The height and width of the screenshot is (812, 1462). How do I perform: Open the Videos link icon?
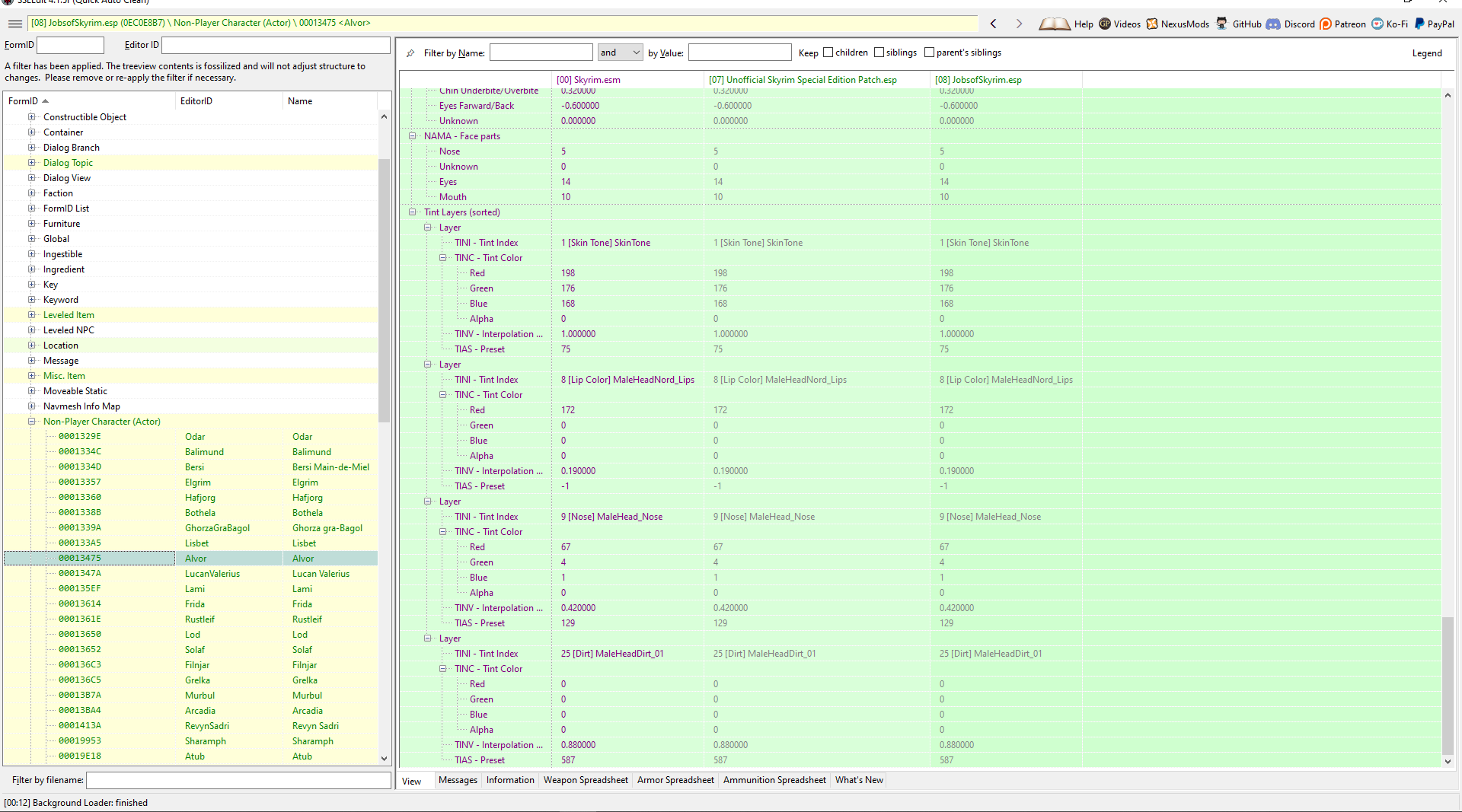point(1105,24)
